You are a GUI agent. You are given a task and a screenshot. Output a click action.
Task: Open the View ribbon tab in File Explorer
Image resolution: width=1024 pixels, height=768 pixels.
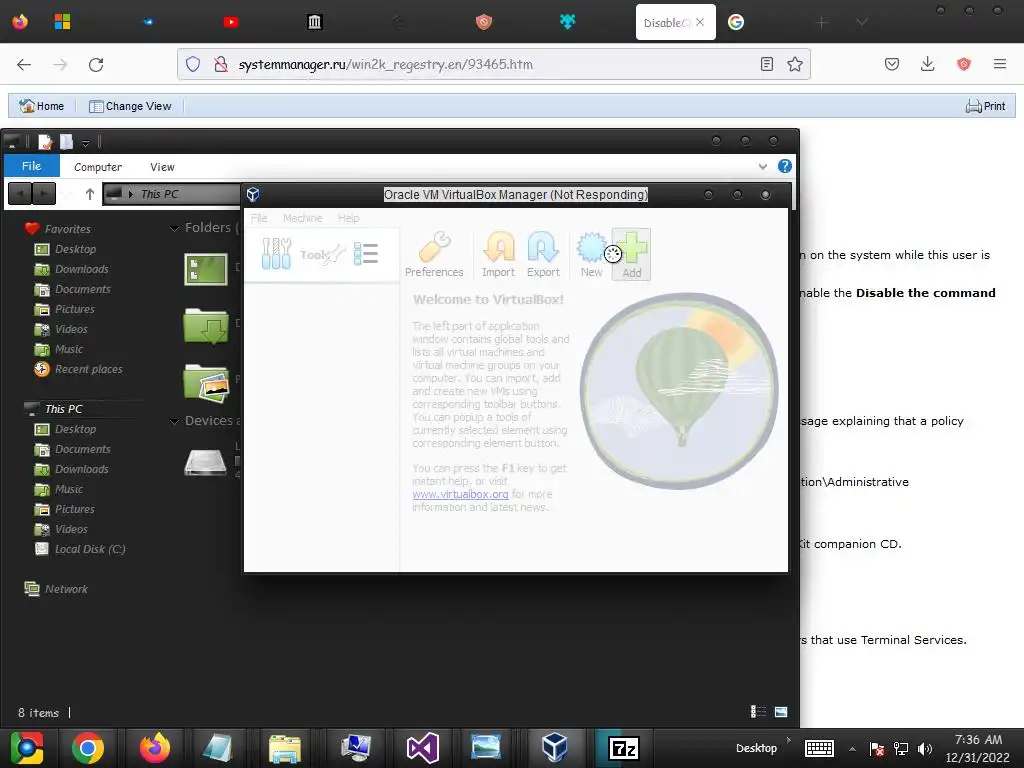(x=162, y=167)
